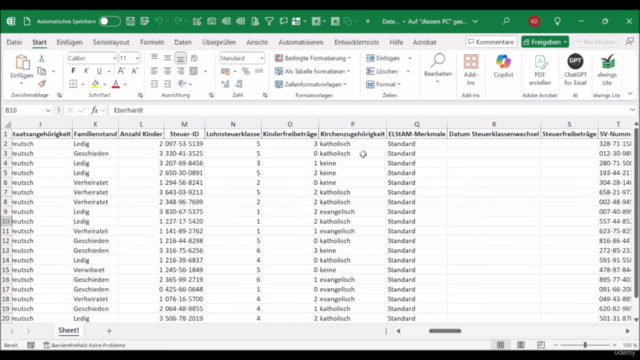The width and height of the screenshot is (640, 360).
Task: Click the Einfügen paste clipboard icon
Action: pyautogui.click(x=22, y=62)
